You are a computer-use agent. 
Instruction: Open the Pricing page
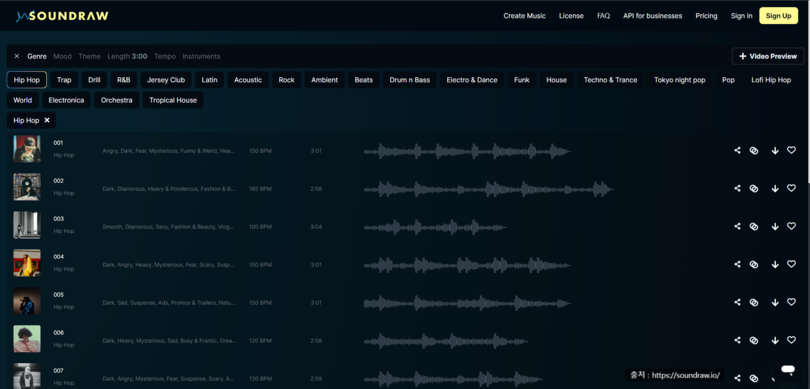[706, 16]
